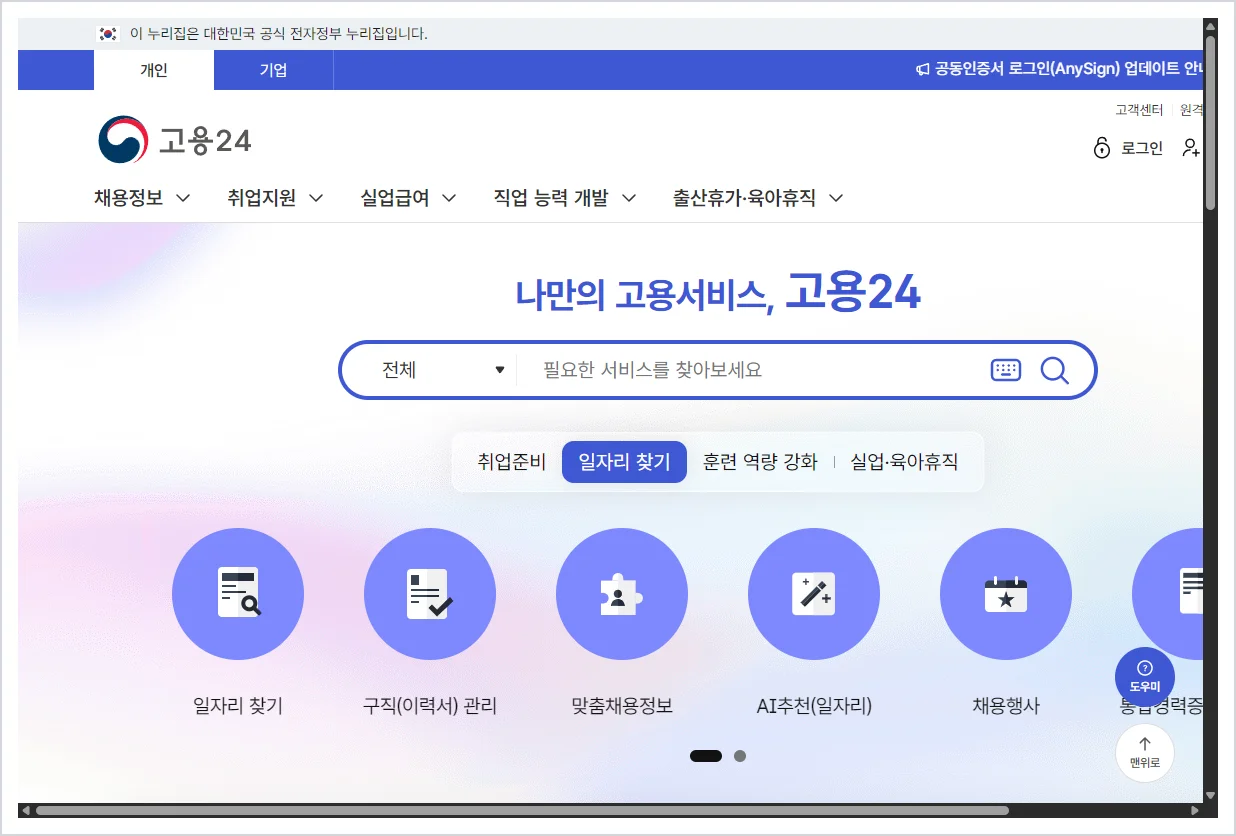Click the horizontal scrollbar thumb
Viewport: 1236px width, 836px height.
click(x=522, y=810)
